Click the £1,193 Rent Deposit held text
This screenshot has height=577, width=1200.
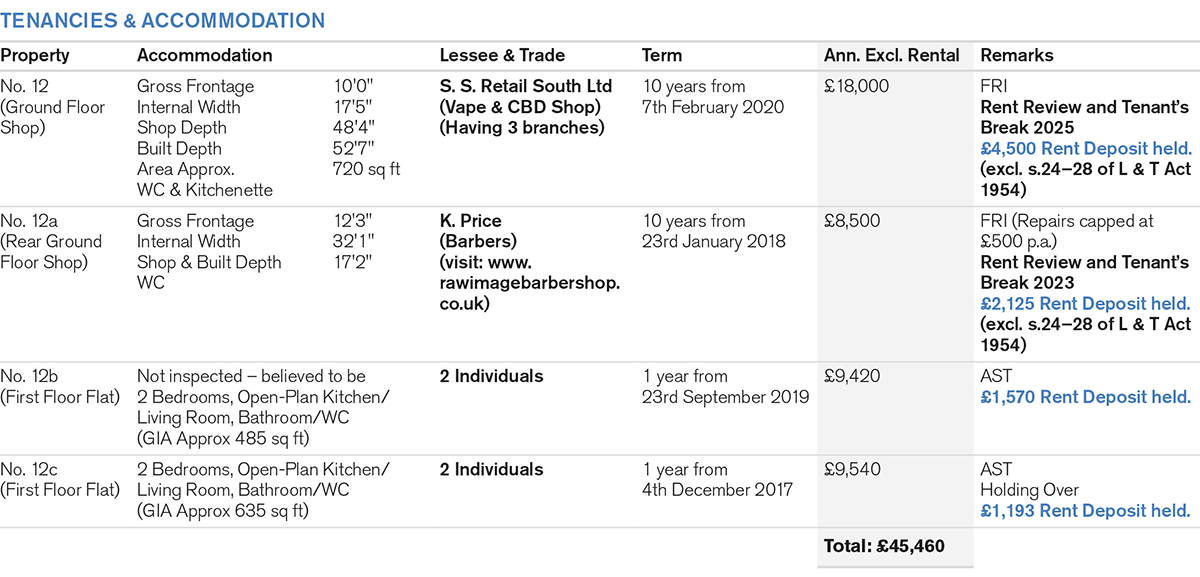point(1084,511)
